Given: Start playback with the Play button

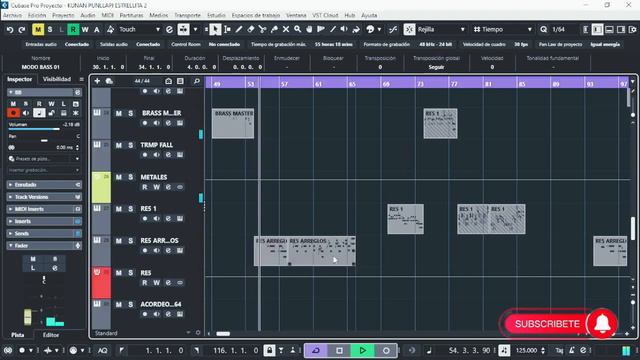Looking at the screenshot, I should (362, 350).
